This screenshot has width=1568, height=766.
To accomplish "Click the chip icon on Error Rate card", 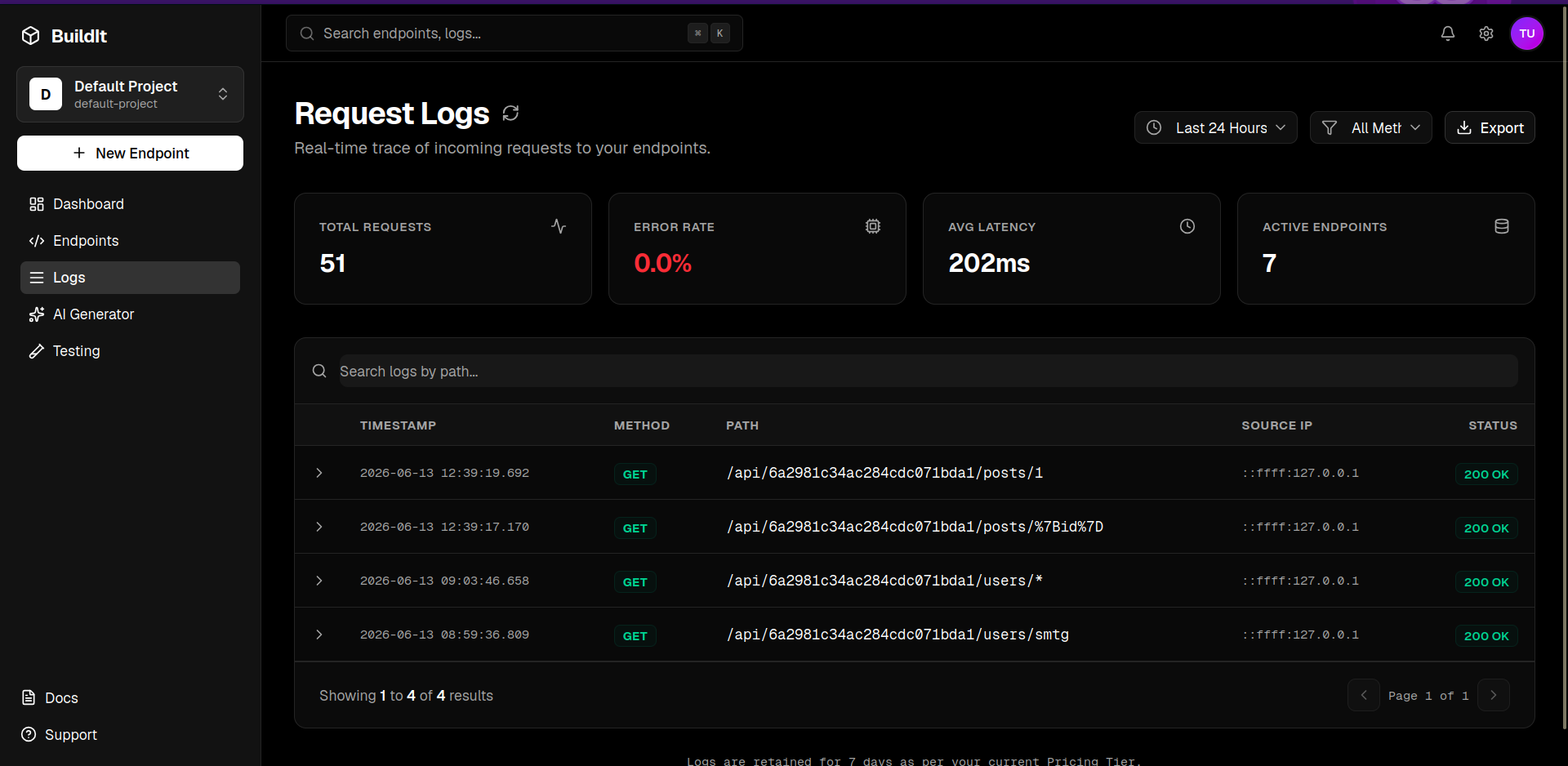I will pyautogui.click(x=873, y=226).
